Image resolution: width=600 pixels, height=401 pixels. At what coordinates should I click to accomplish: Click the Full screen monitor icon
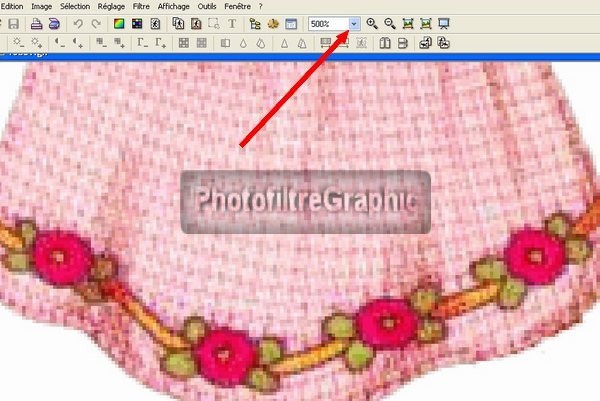(444, 23)
